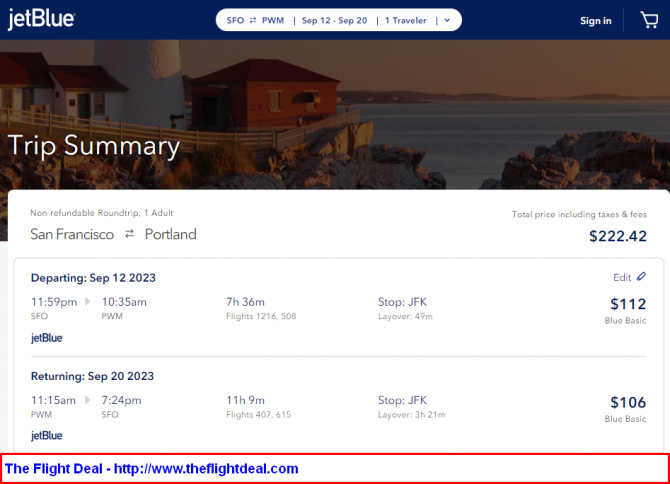Click the $112 departing fare
The image size is (670, 484).
click(628, 304)
